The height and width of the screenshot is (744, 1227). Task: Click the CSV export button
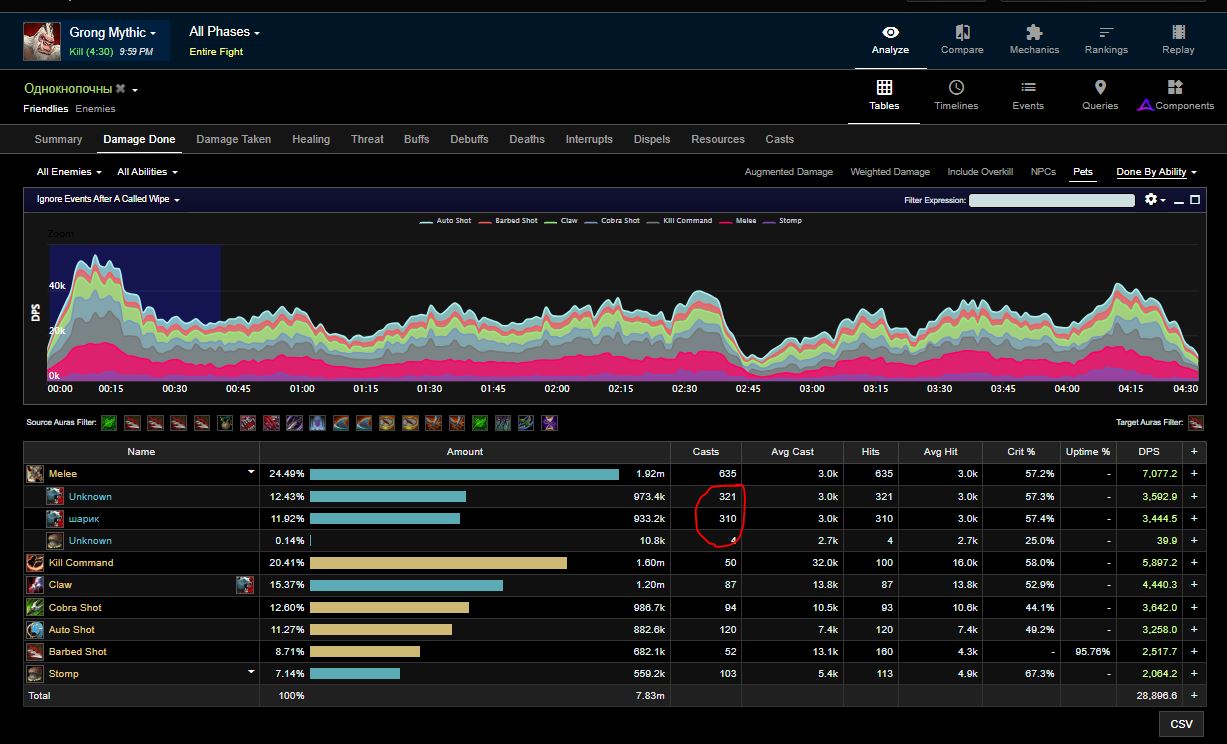coord(1181,724)
